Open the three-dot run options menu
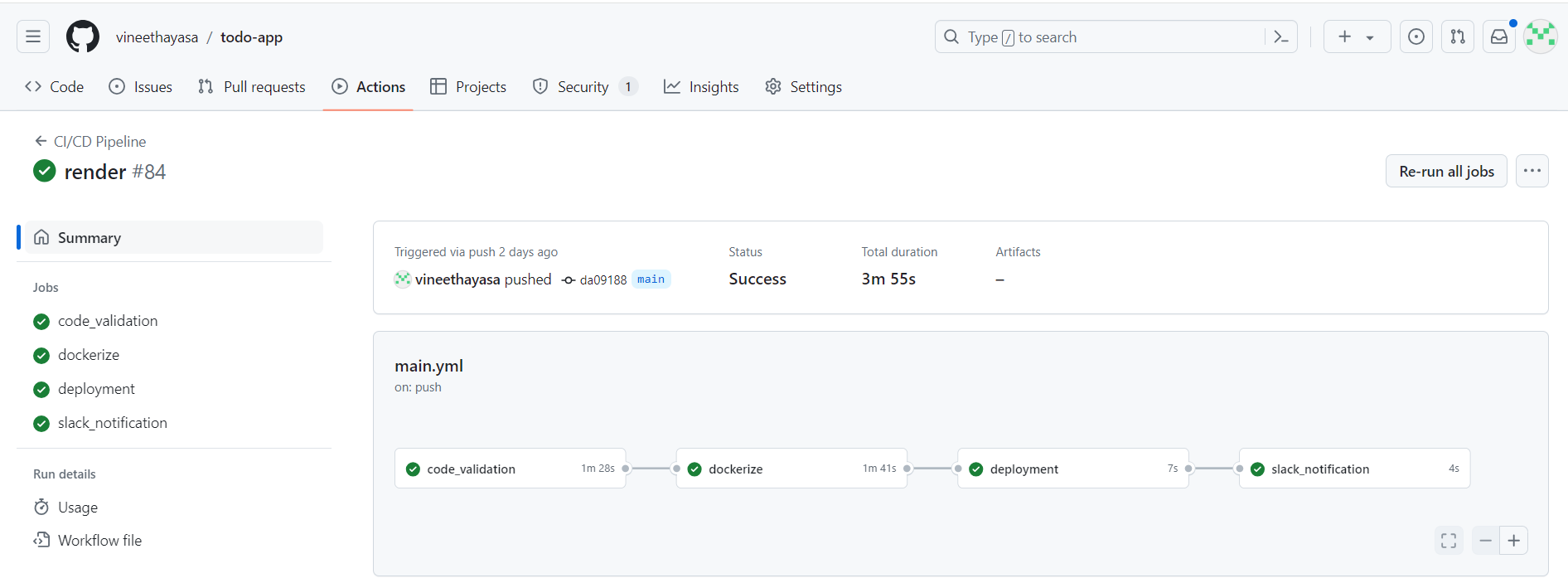The height and width of the screenshot is (583, 1568). [1532, 171]
